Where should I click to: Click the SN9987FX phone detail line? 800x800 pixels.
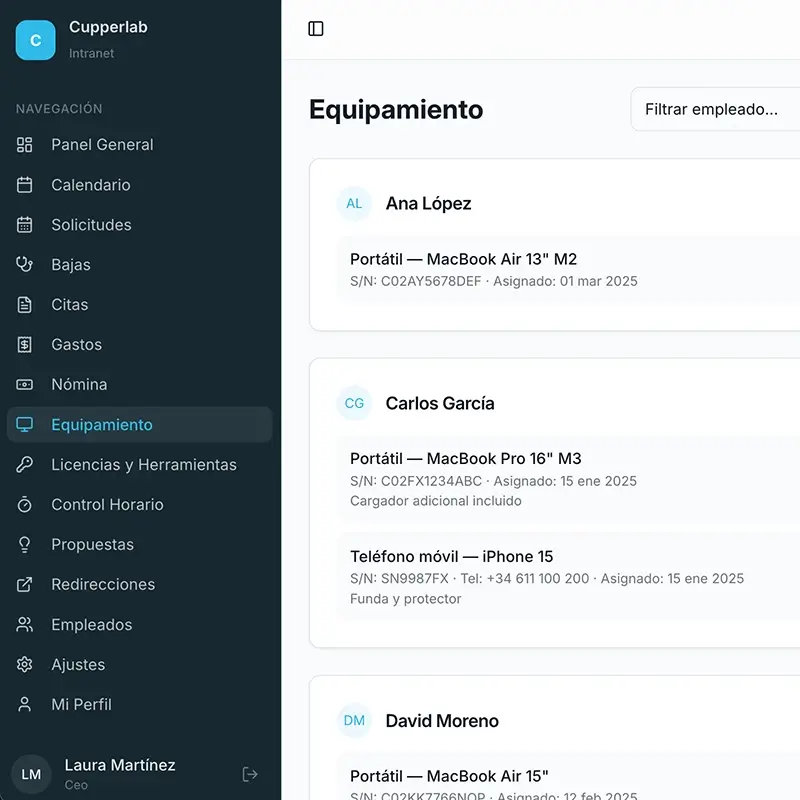[547, 579]
